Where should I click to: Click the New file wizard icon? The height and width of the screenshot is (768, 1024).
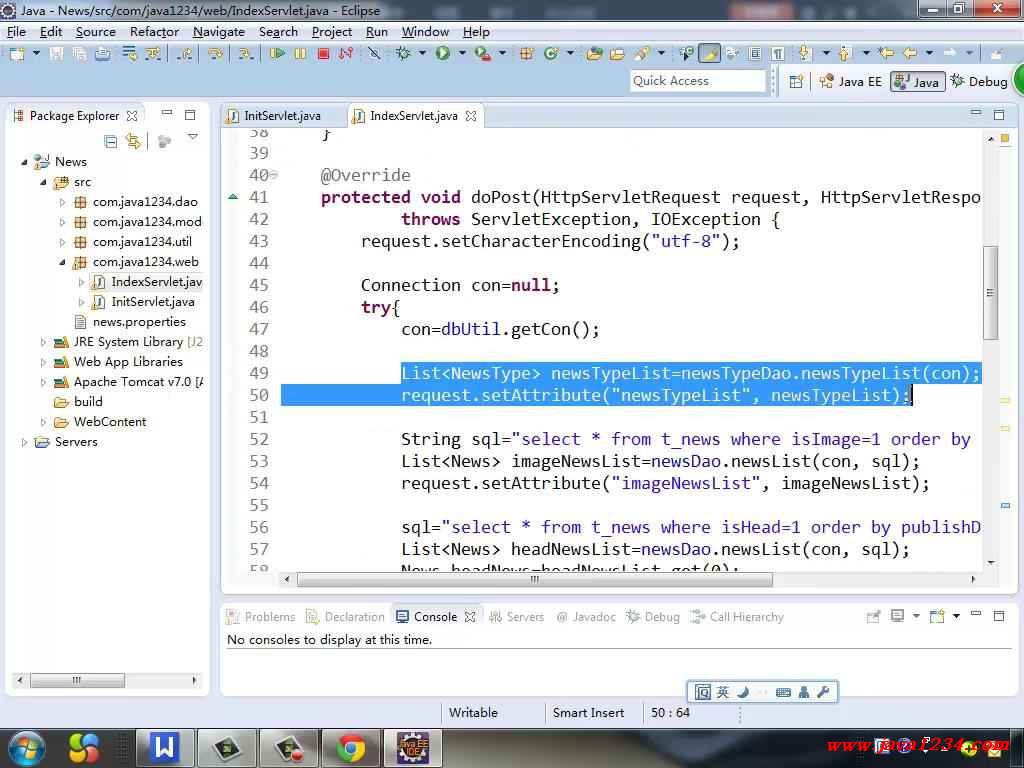(x=16, y=54)
